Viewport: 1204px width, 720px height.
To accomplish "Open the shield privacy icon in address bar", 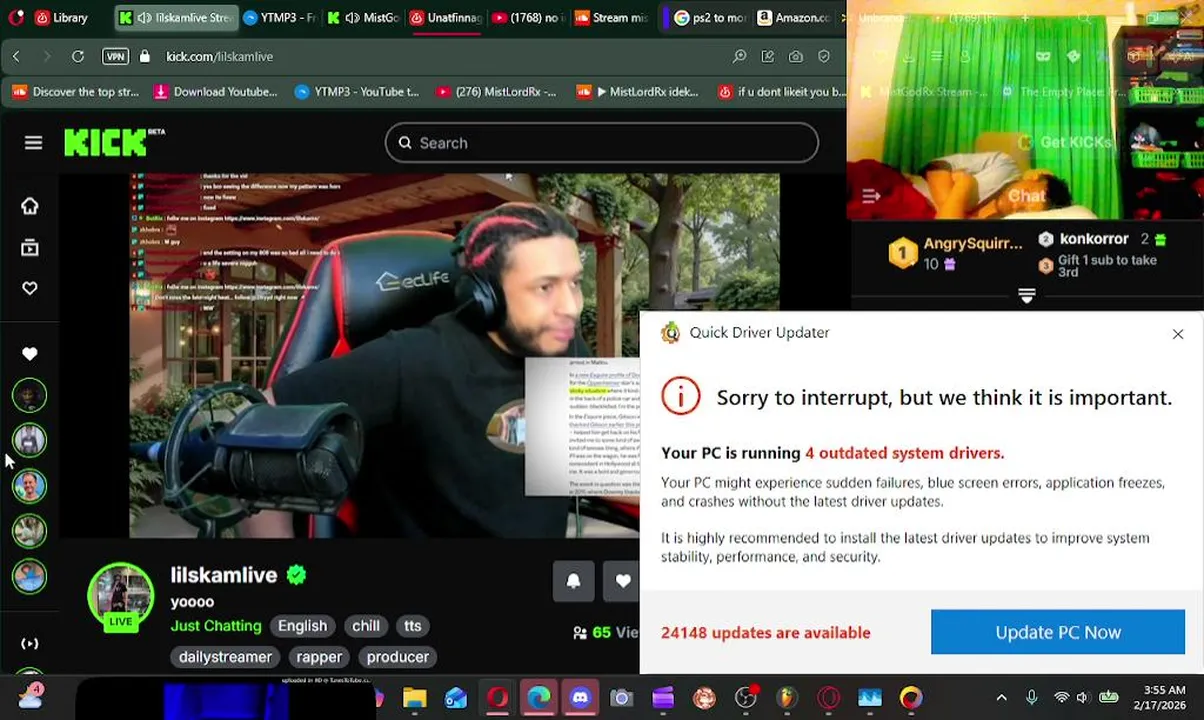I will 823,57.
